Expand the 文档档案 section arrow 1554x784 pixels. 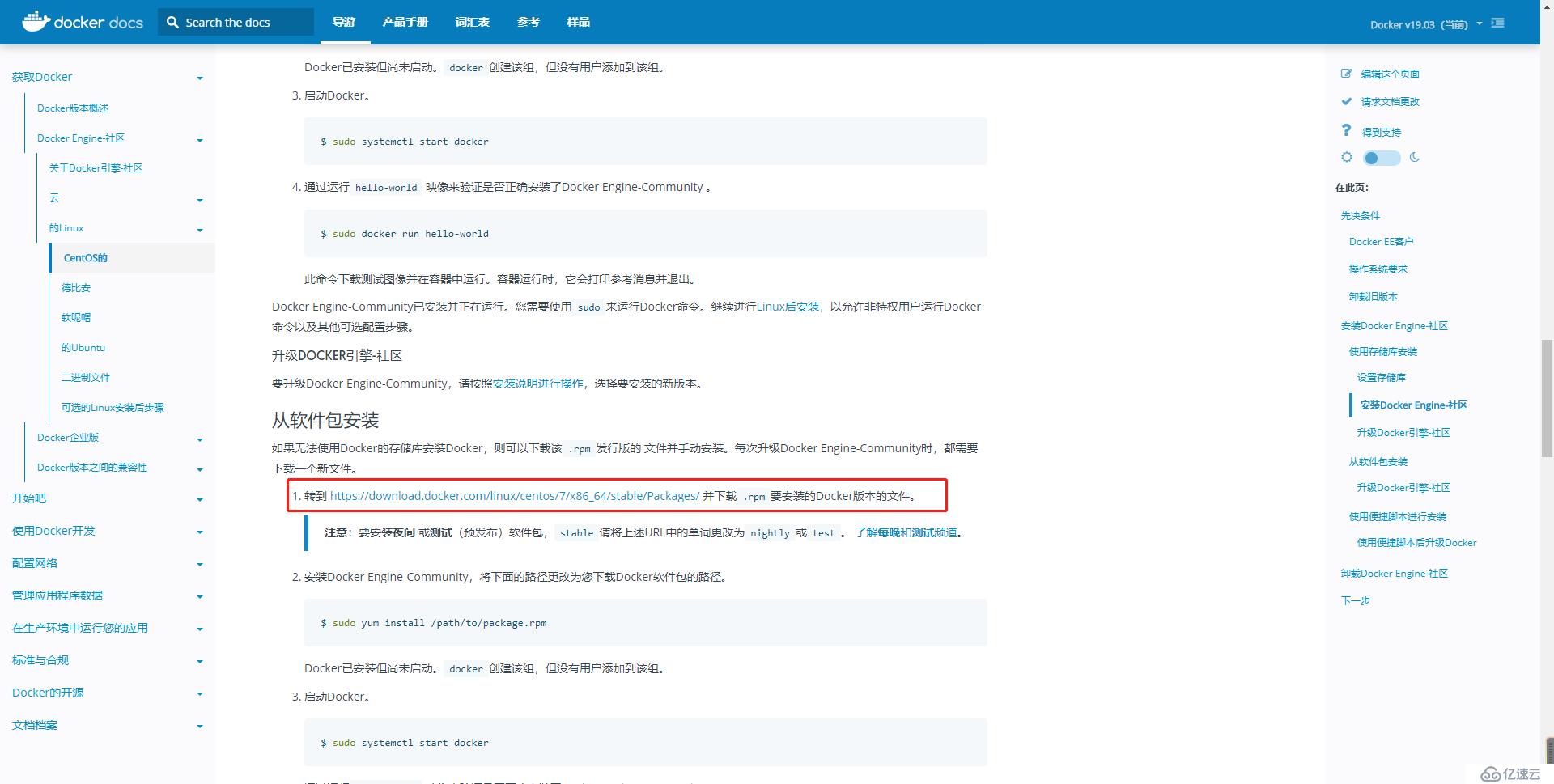pos(200,727)
